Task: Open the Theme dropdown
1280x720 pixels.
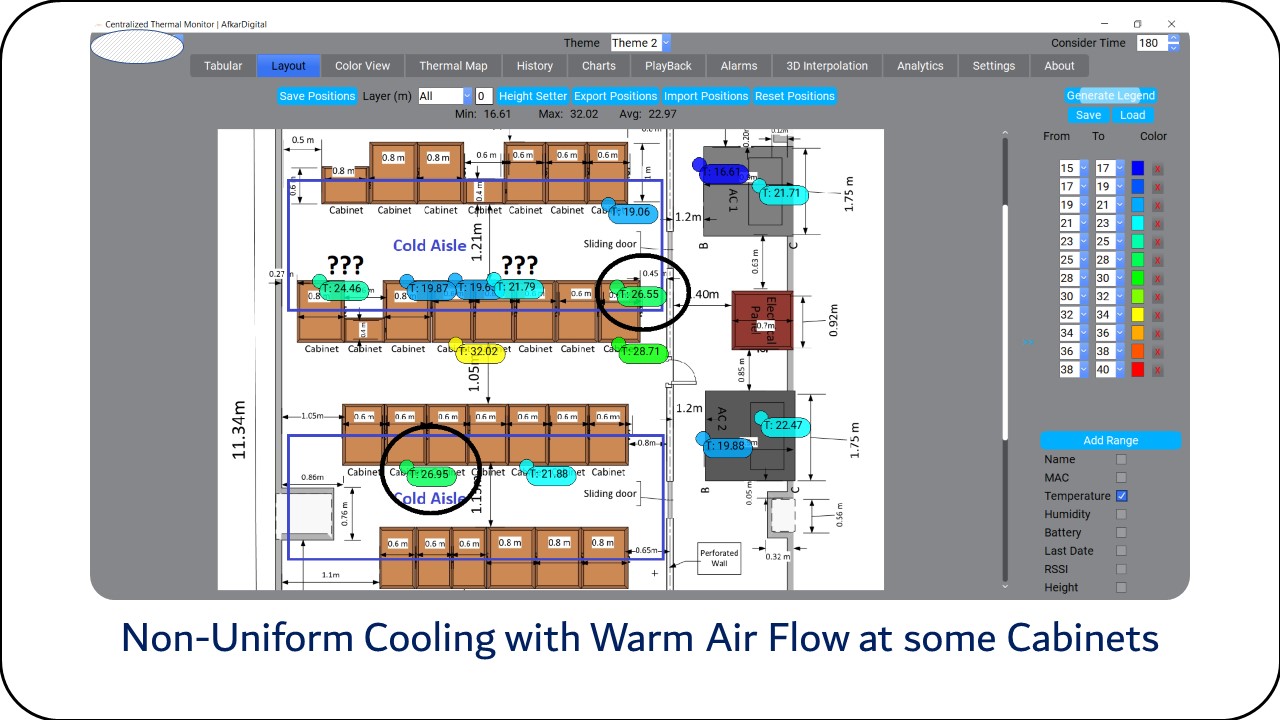Action: (640, 43)
